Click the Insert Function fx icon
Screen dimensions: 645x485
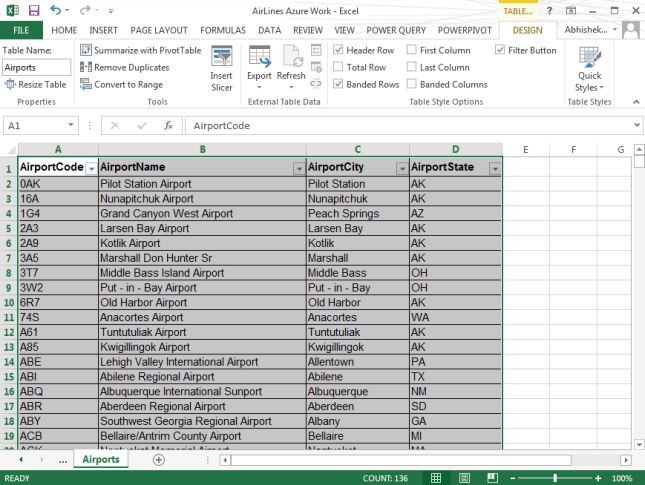pos(168,125)
